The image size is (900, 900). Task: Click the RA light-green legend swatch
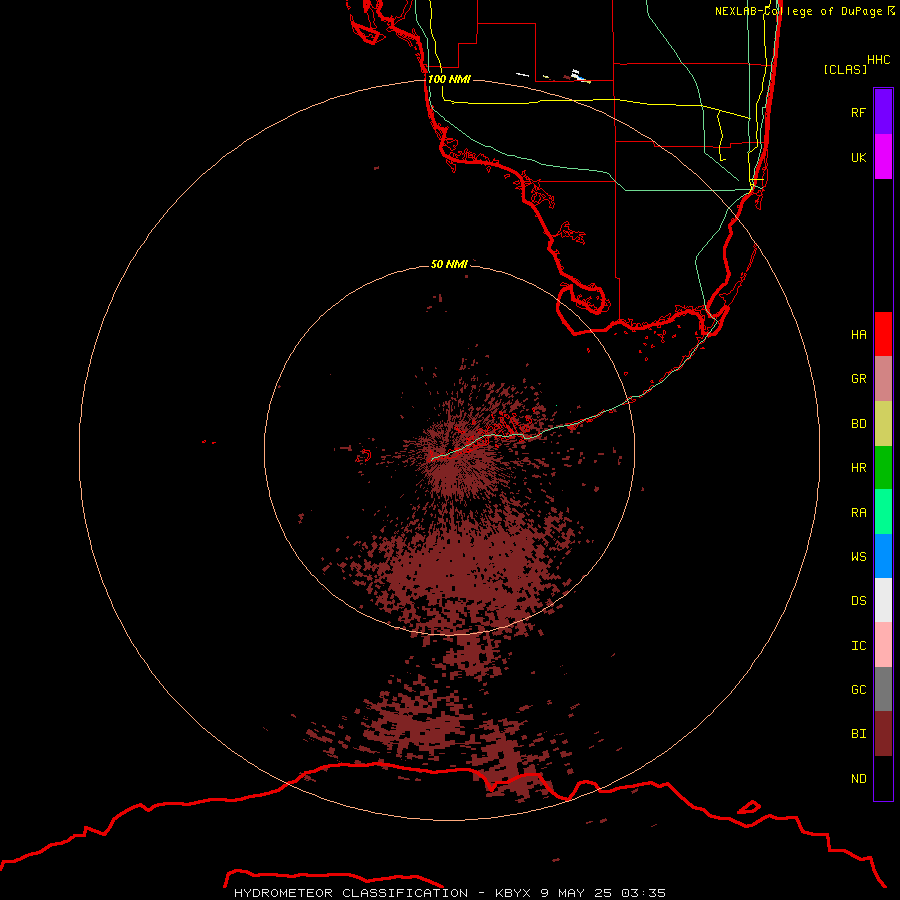[x=883, y=512]
